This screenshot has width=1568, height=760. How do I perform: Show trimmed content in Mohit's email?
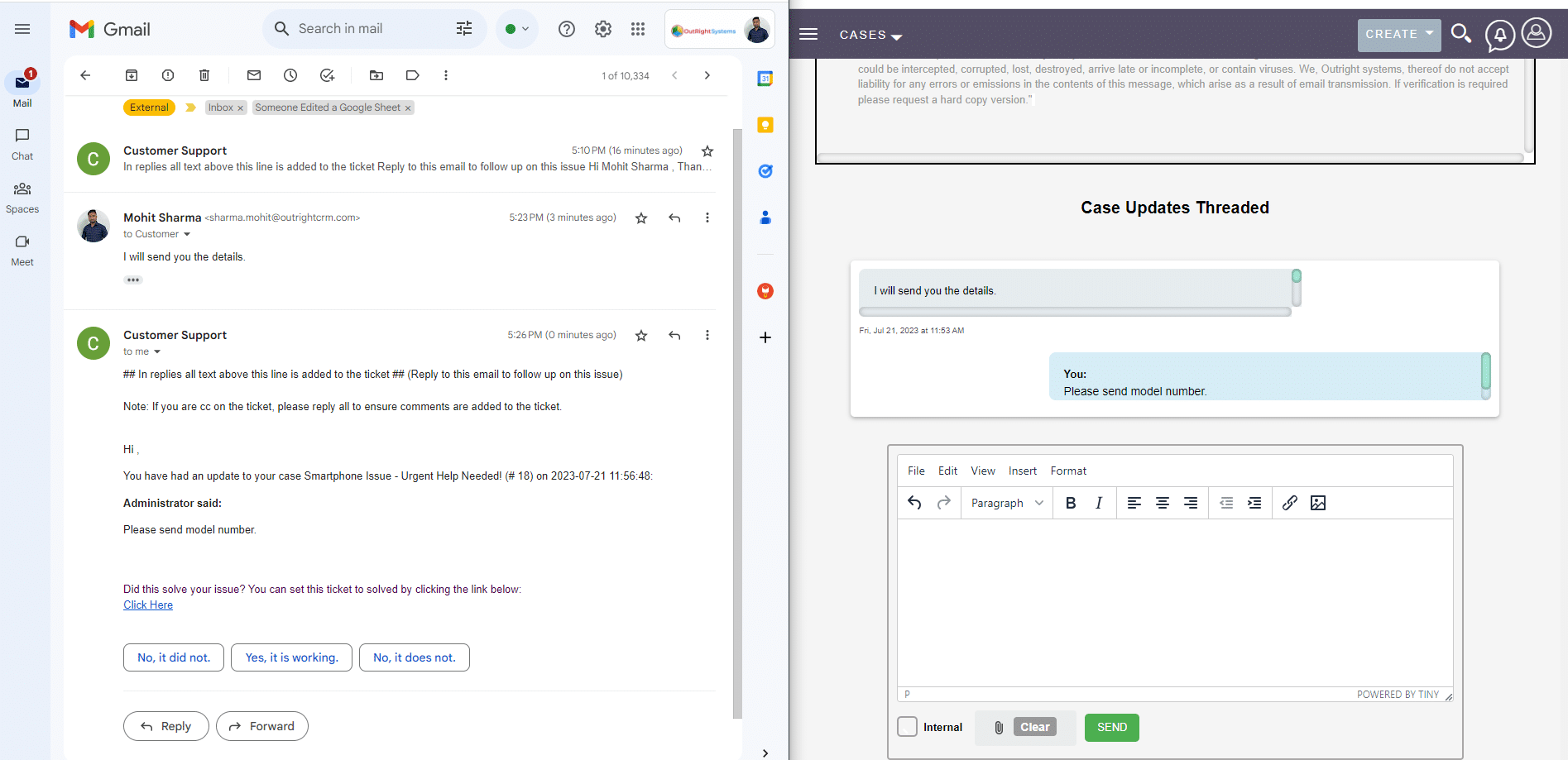coord(133,280)
